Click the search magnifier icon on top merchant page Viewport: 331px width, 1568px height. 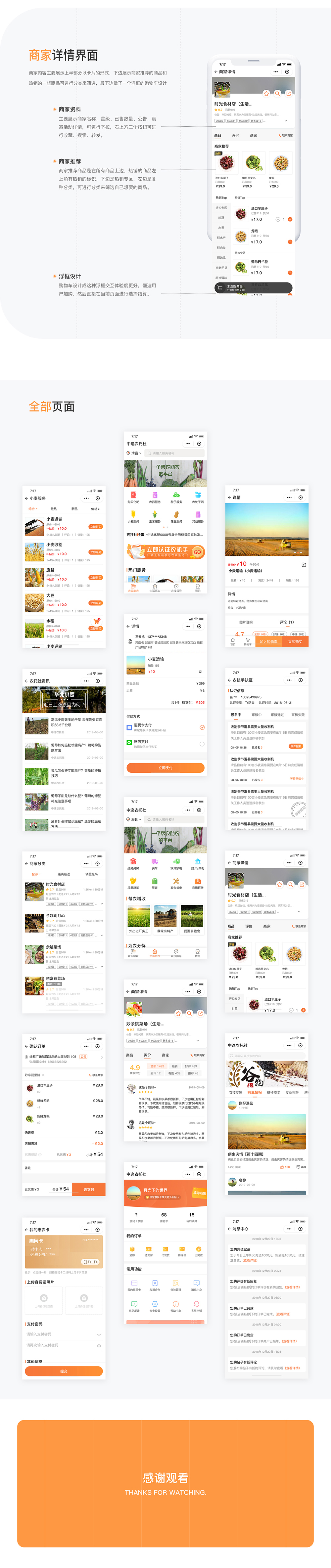click(x=277, y=93)
